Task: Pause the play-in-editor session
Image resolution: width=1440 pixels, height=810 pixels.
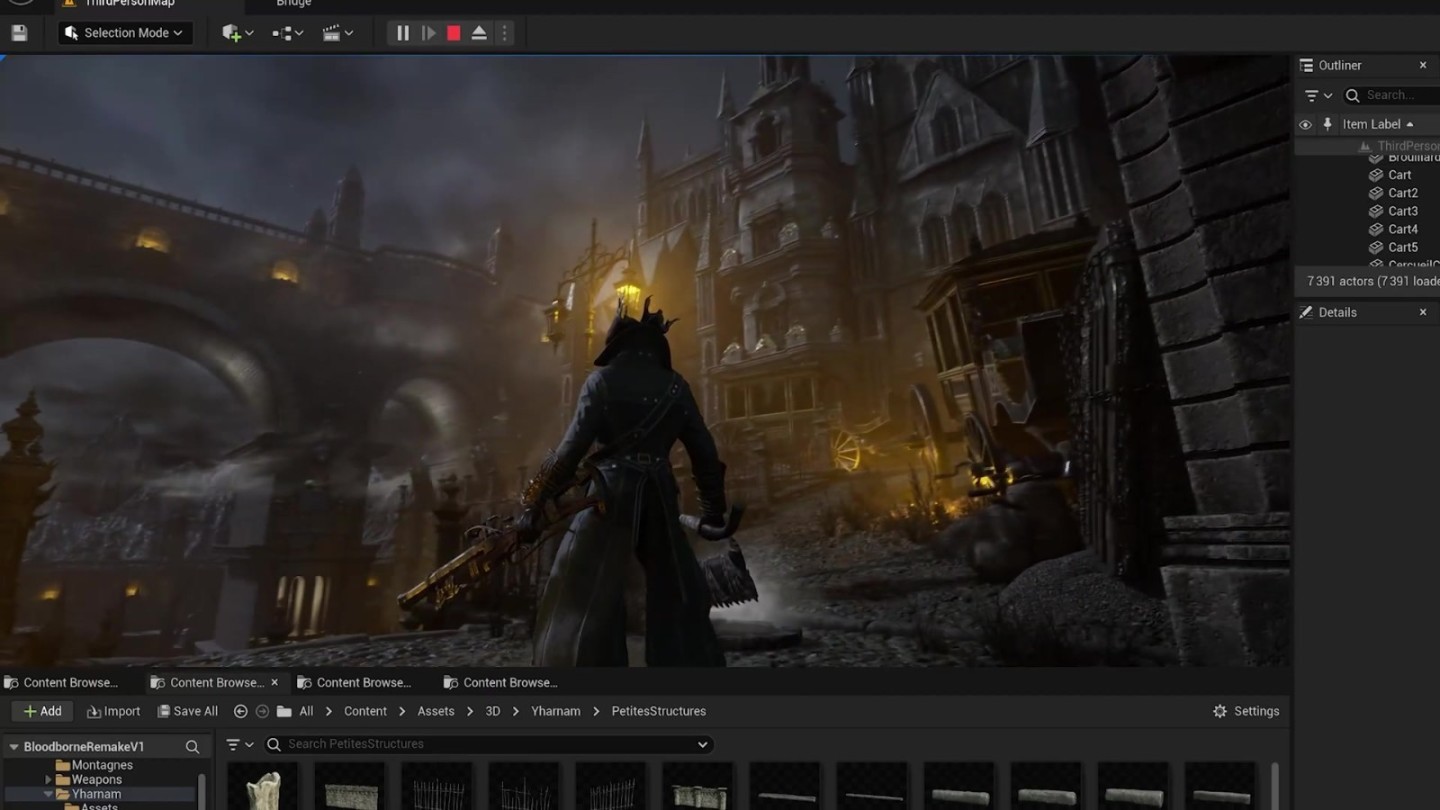Action: [x=403, y=33]
